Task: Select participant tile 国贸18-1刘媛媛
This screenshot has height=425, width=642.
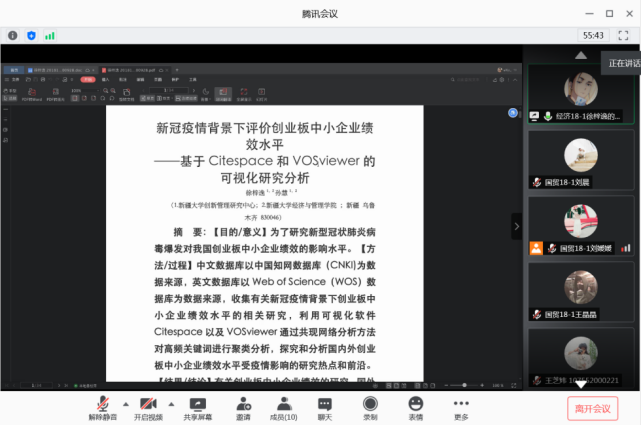Action: coord(581,226)
